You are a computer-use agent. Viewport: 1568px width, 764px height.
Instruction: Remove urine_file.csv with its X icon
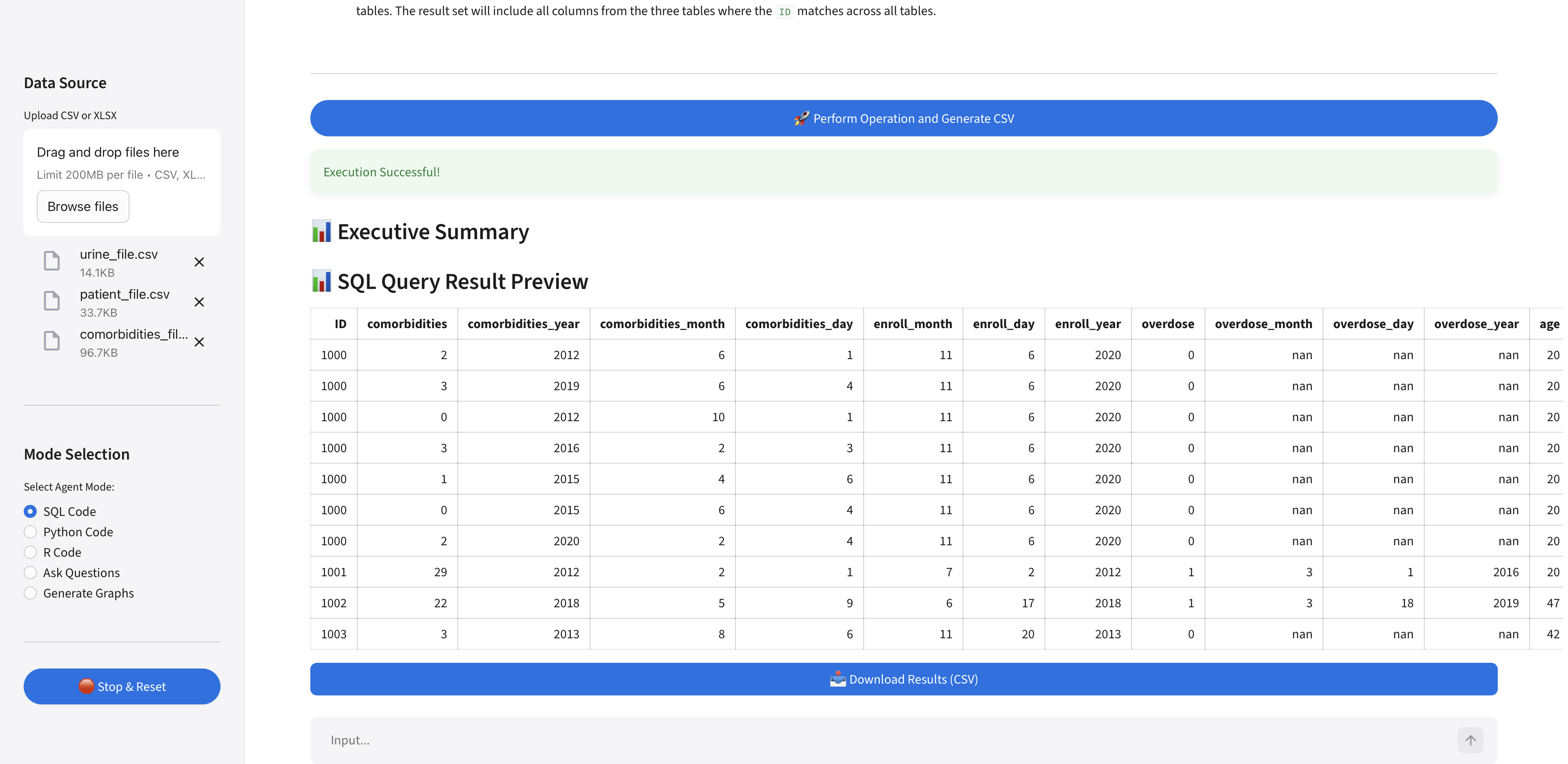pyautogui.click(x=199, y=262)
